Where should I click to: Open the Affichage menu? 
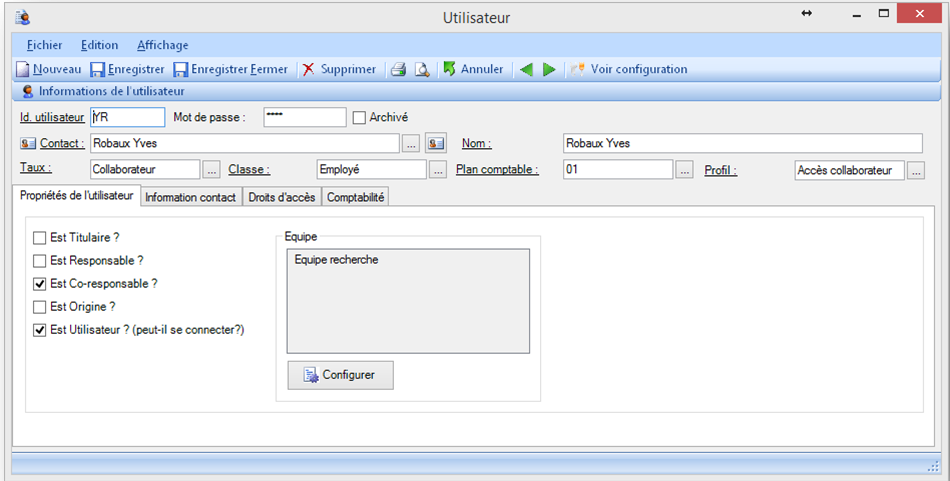(162, 45)
